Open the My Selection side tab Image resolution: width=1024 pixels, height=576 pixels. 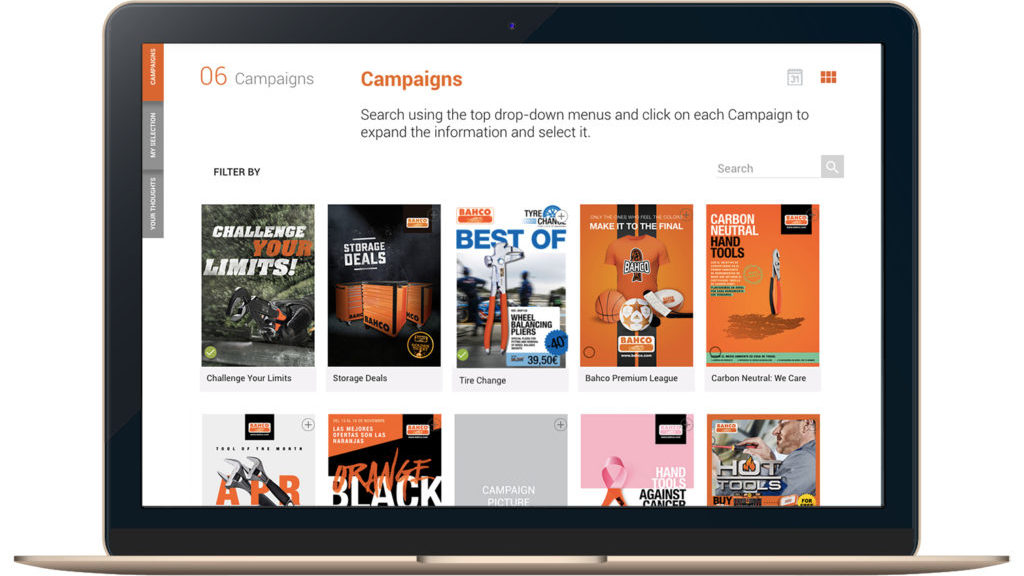click(x=153, y=136)
